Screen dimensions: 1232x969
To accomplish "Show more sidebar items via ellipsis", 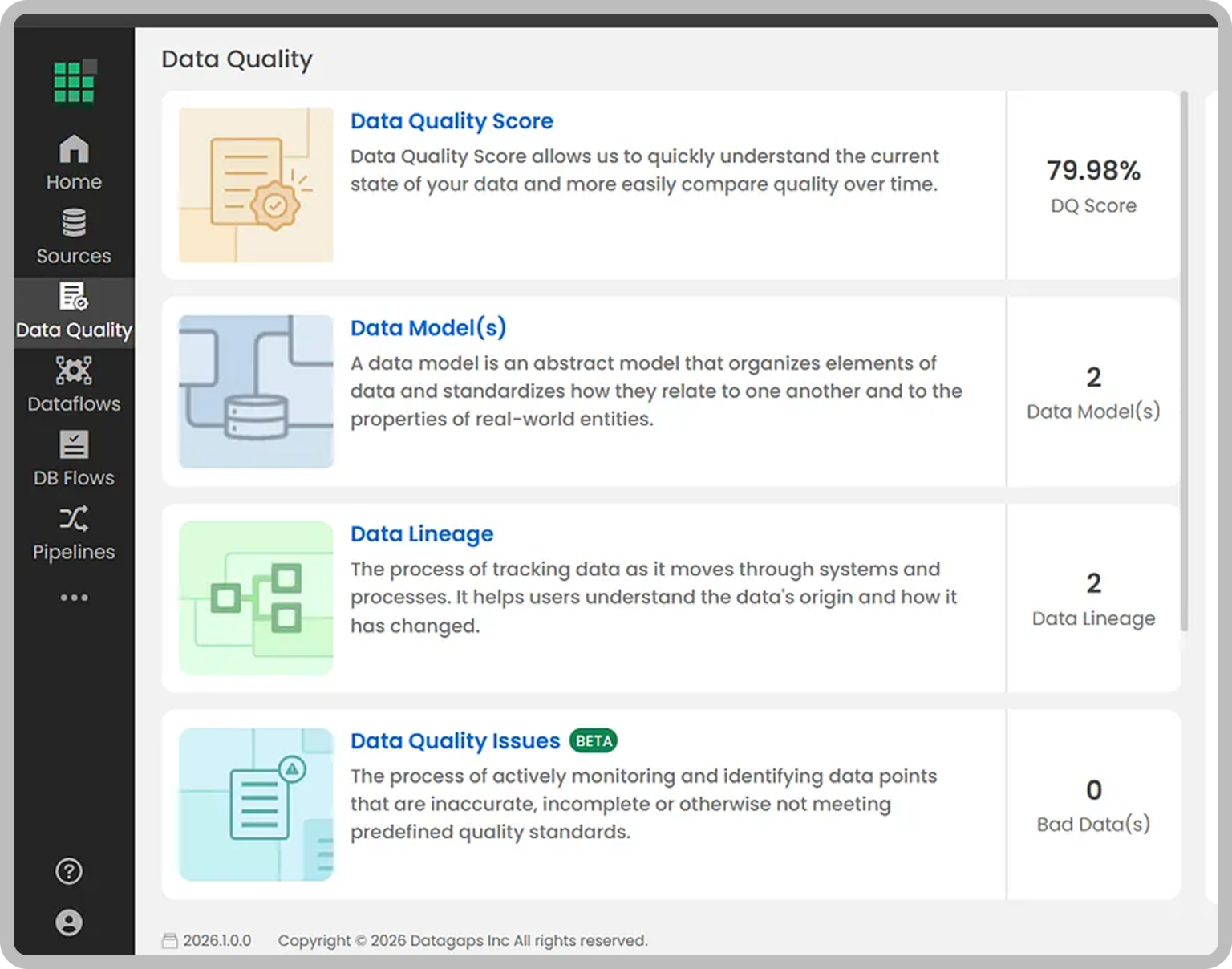I will [x=74, y=598].
